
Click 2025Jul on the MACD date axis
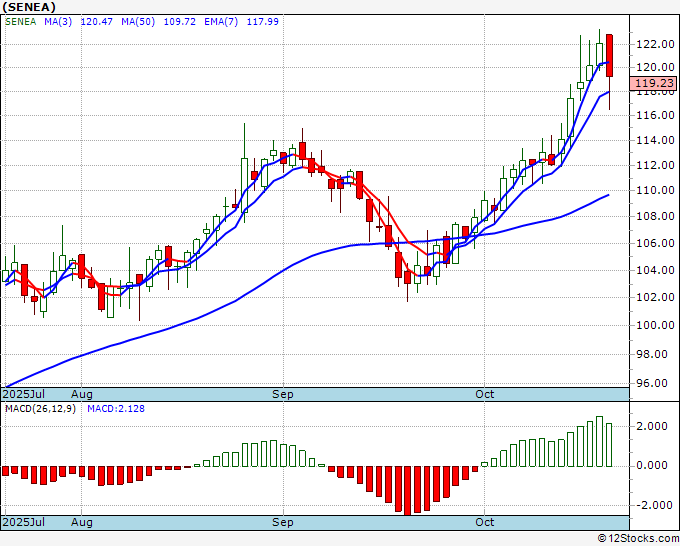[23, 522]
